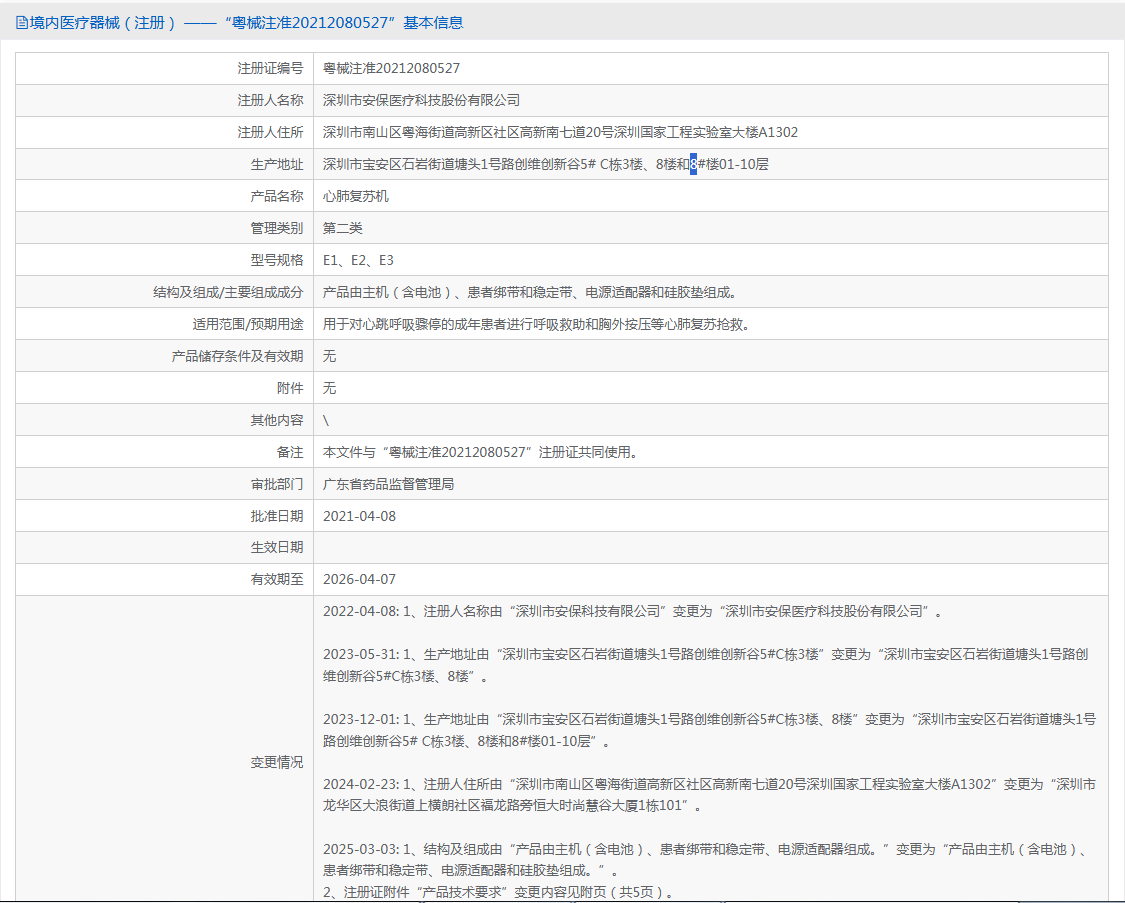Click the 变更情况 label

click(277, 762)
